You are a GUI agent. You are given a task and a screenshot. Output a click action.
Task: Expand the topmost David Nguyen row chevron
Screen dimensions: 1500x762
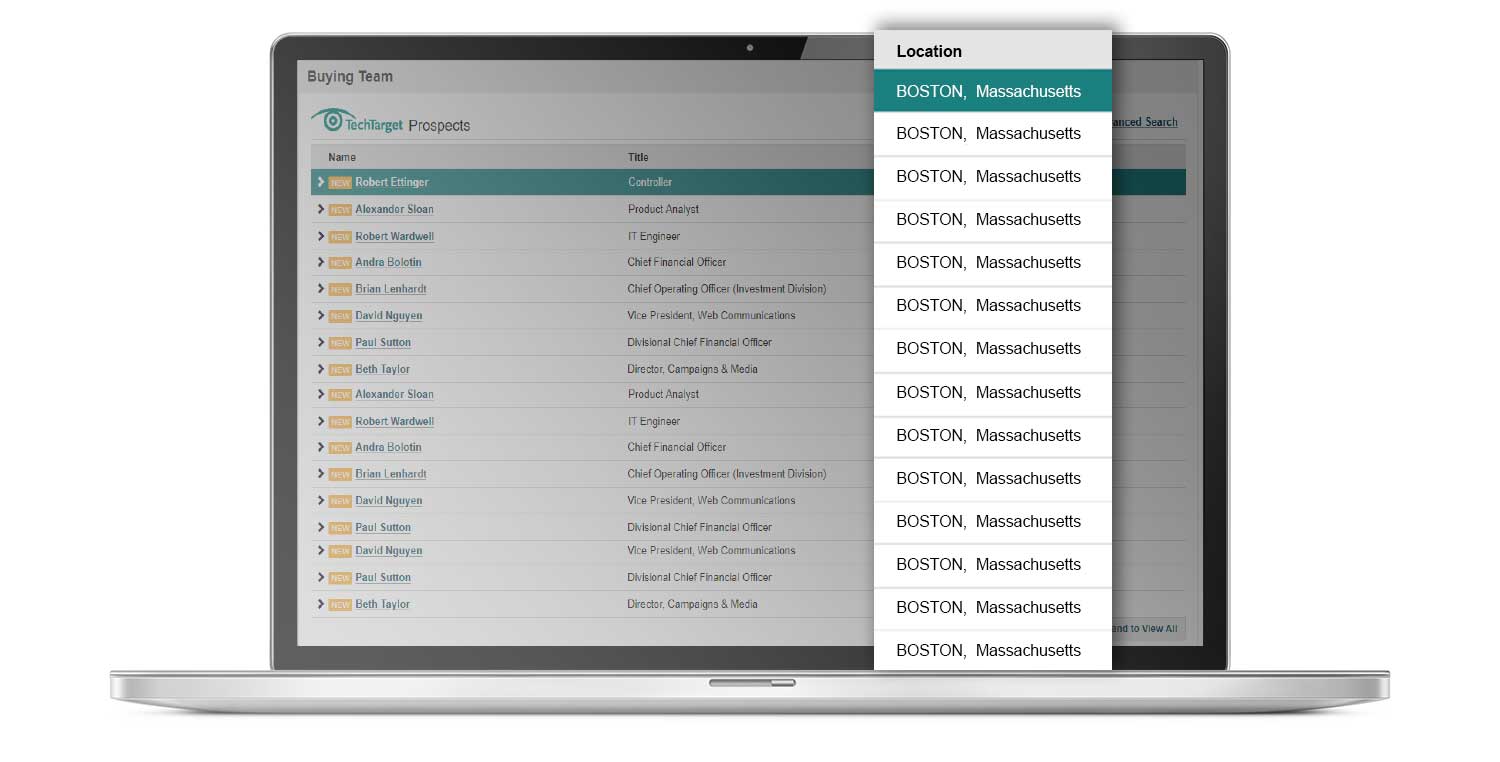(321, 315)
